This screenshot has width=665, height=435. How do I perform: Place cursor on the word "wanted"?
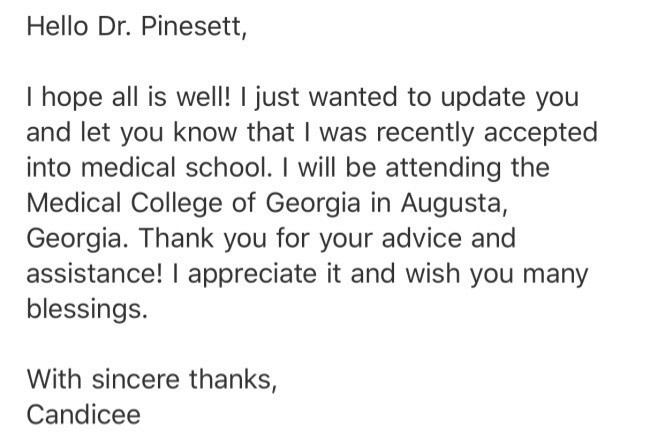343,100
